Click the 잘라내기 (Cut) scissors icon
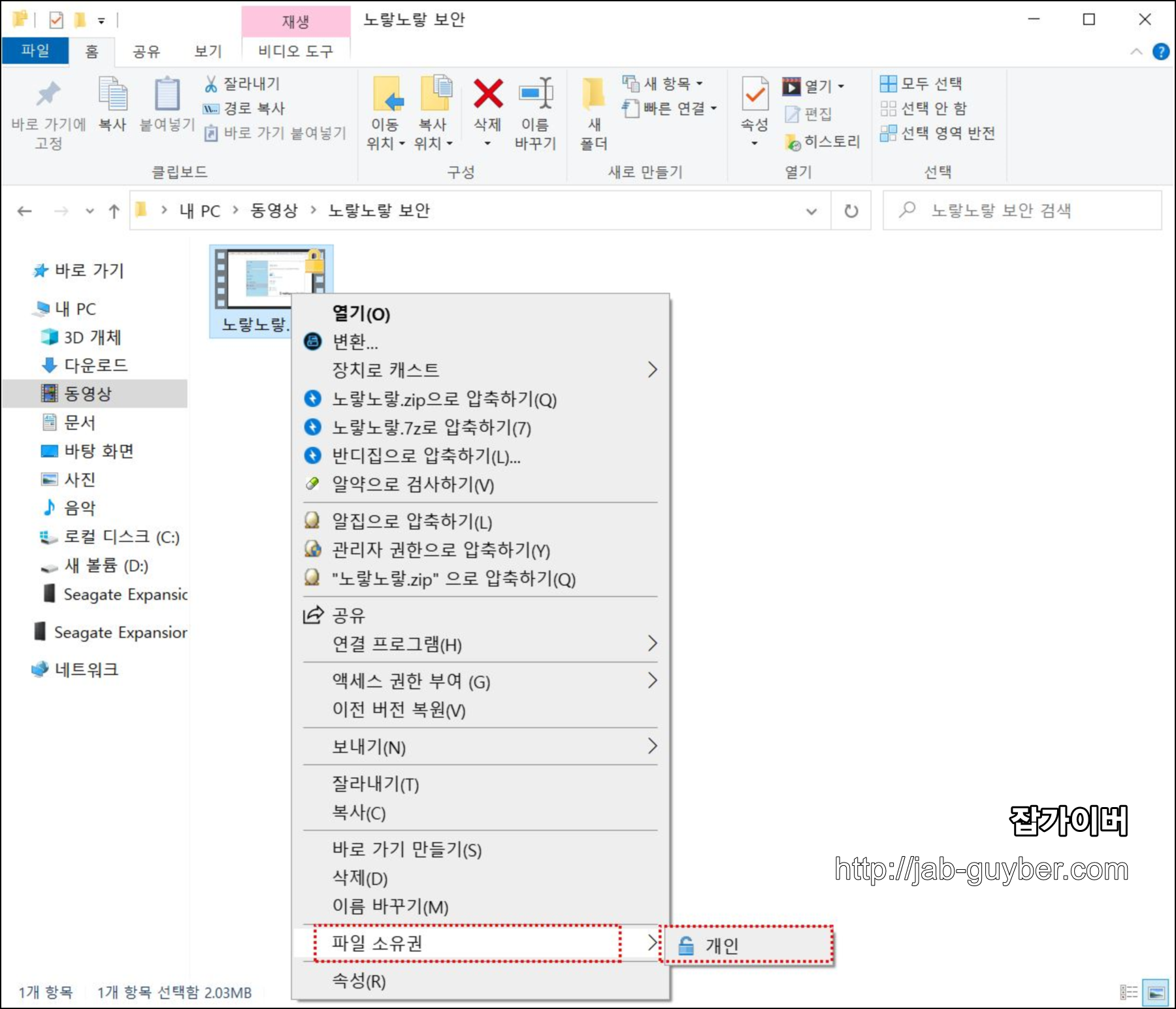Screen dimensions: 1176x1009 point(212,84)
